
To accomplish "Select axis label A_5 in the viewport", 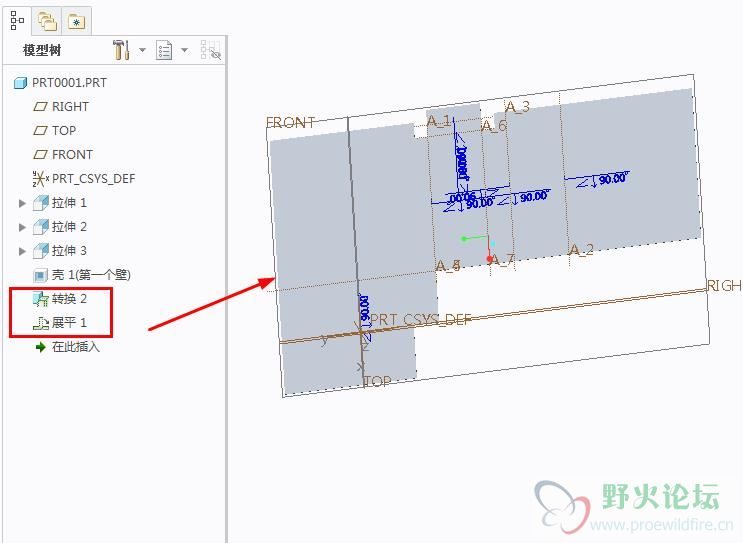I will [x=448, y=265].
